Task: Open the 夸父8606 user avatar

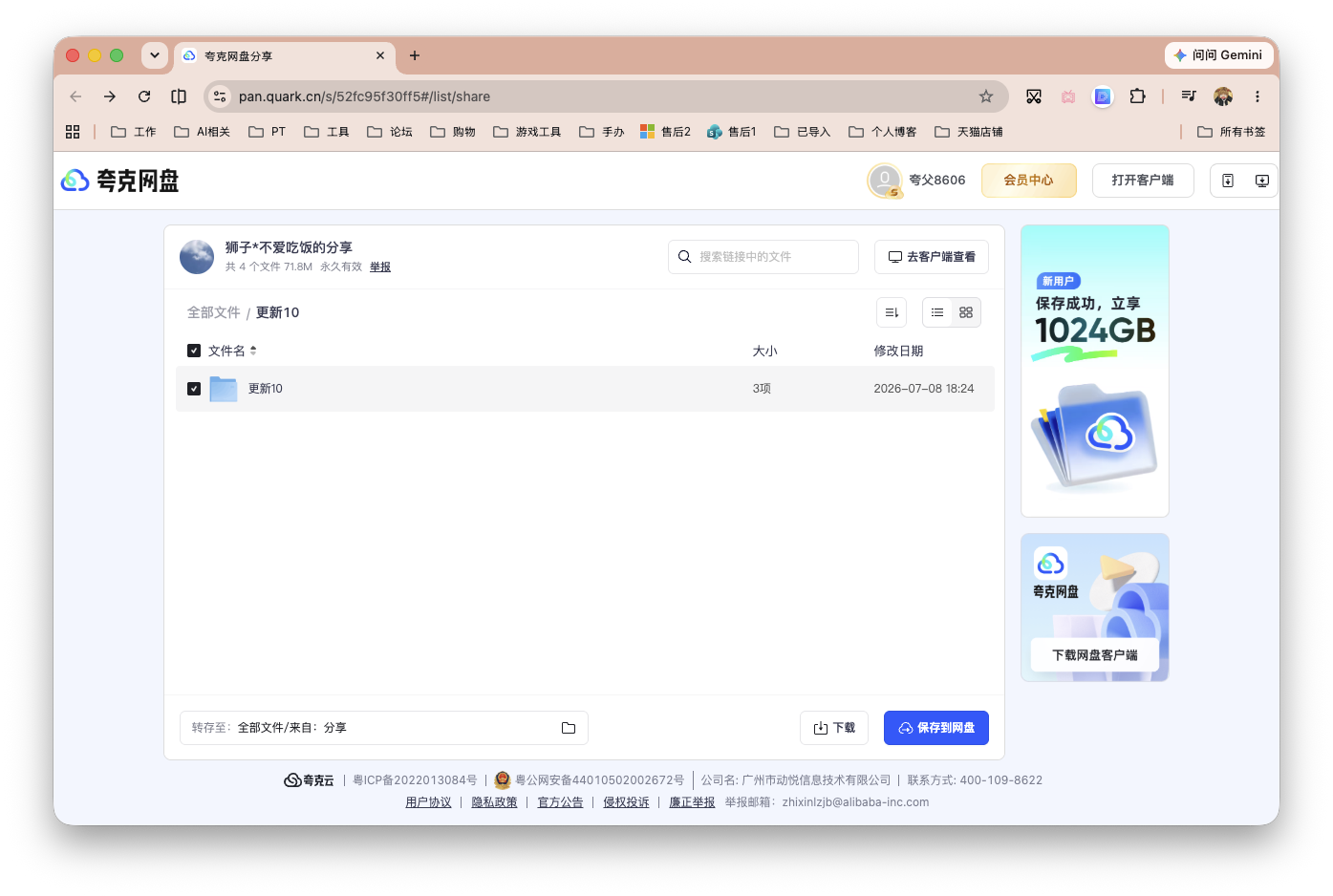Action: pyautogui.click(x=885, y=181)
